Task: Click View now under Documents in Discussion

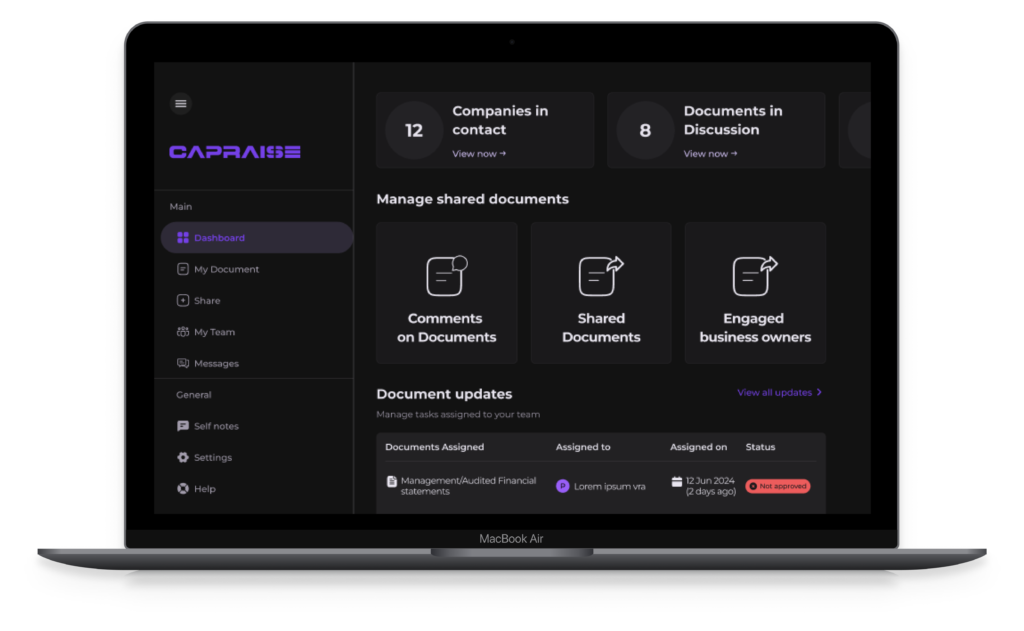Action: pyautogui.click(x=711, y=154)
